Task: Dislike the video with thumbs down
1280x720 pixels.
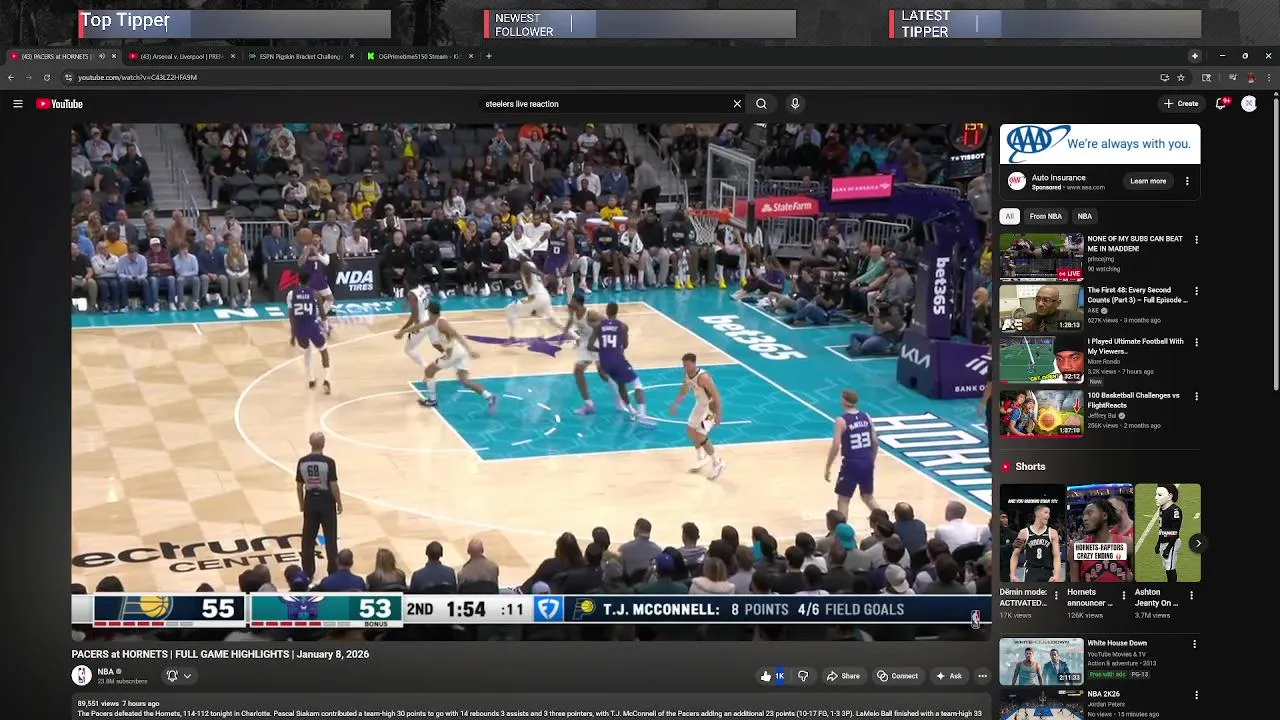Action: [x=802, y=676]
